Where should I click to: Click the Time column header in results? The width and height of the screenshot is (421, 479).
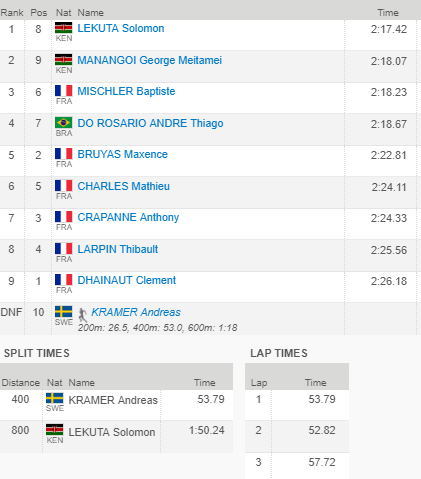388,13
